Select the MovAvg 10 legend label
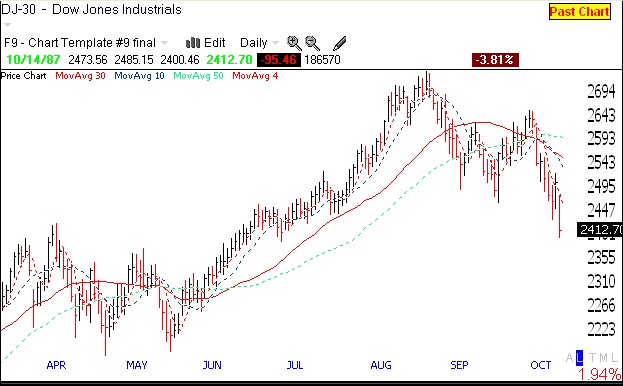Viewport: 623px width, 386px height. pyautogui.click(x=139, y=75)
